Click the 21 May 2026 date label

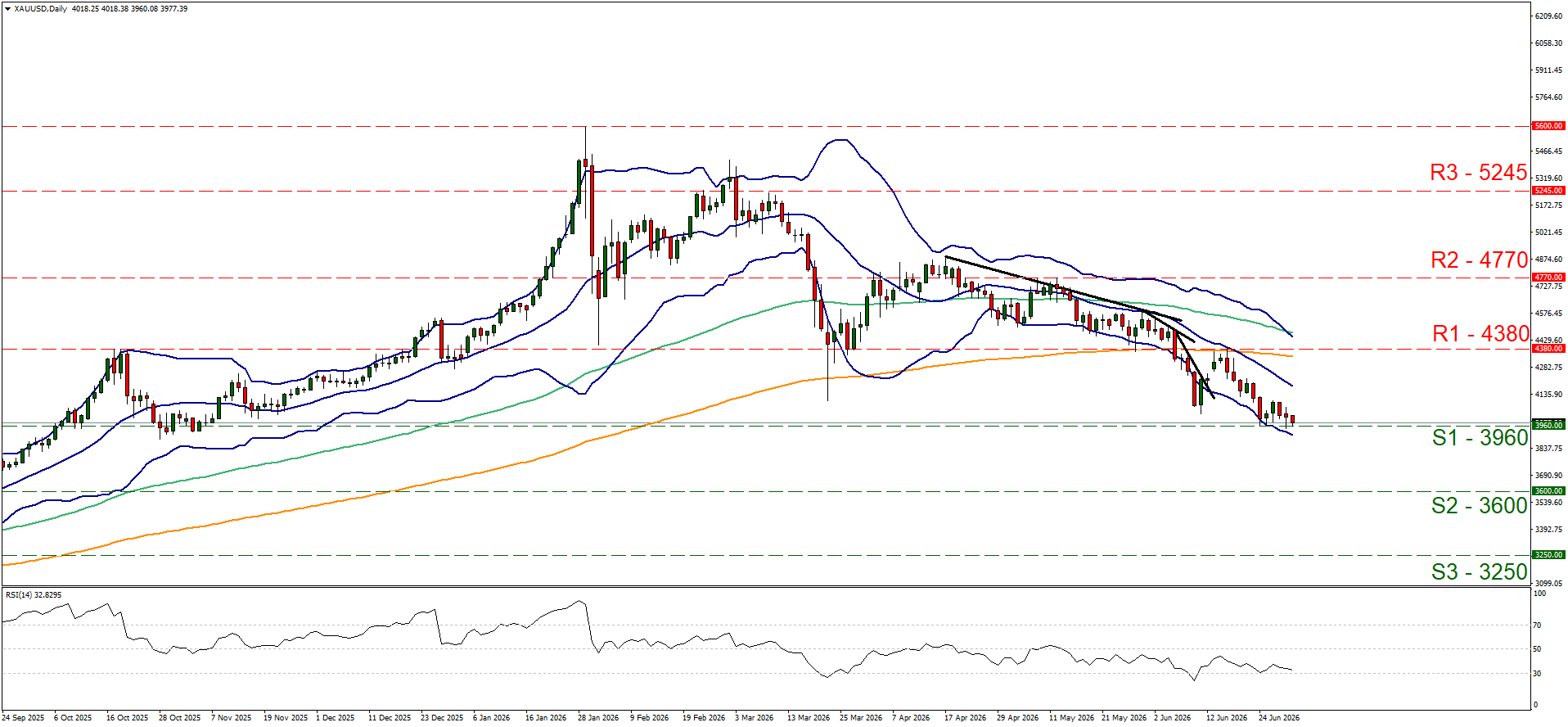(1124, 718)
